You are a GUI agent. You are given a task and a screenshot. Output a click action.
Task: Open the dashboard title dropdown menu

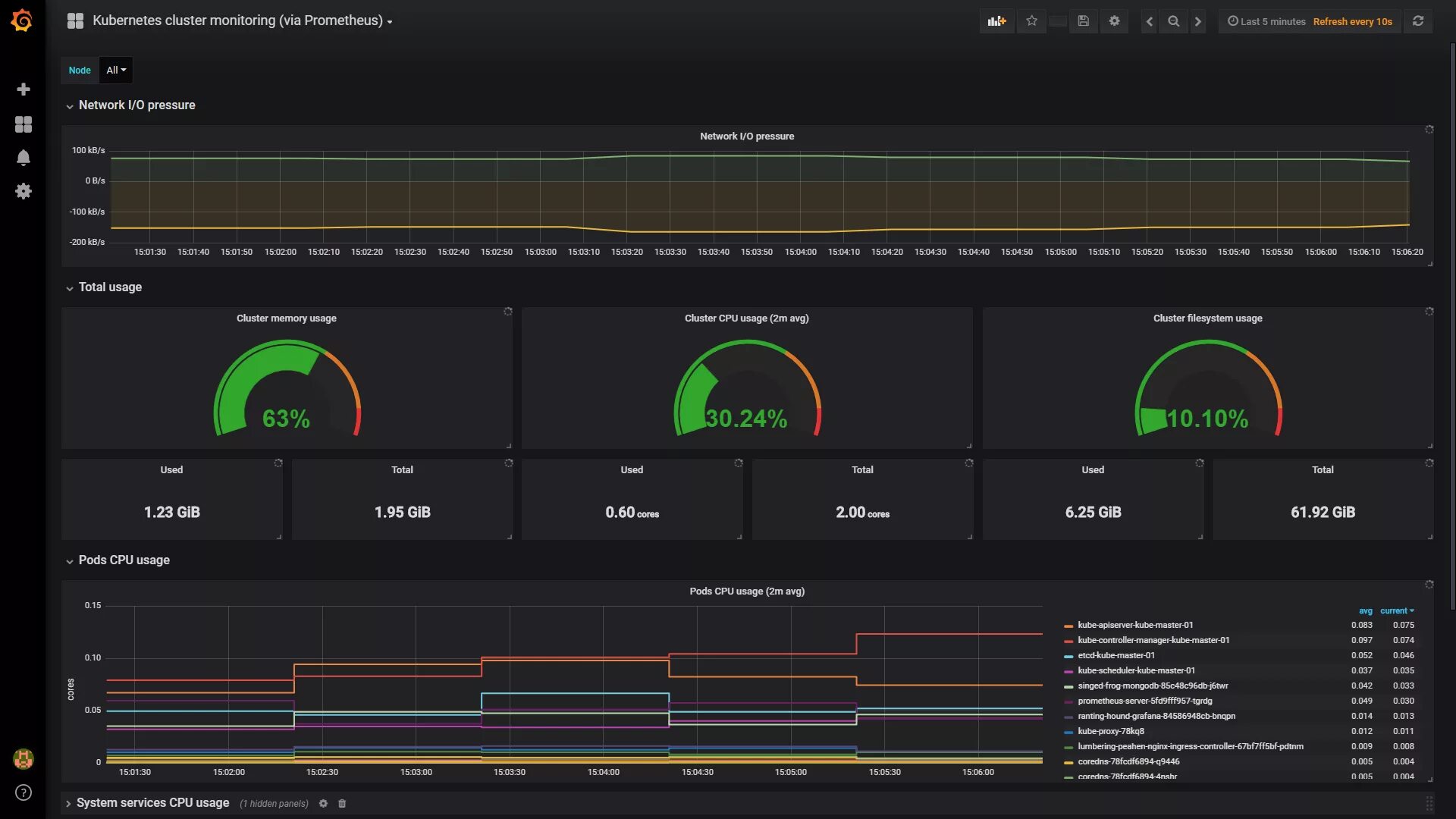click(x=242, y=21)
